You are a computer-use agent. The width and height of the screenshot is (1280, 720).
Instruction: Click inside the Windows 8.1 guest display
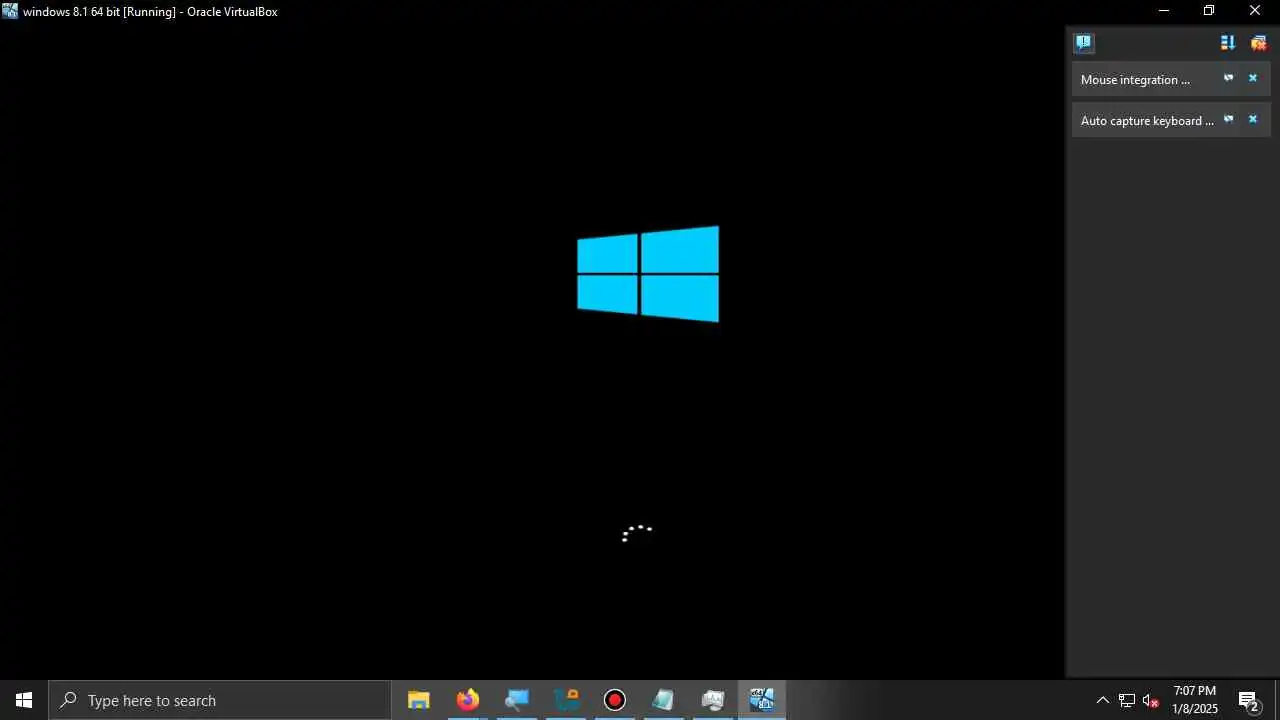tap(532, 350)
